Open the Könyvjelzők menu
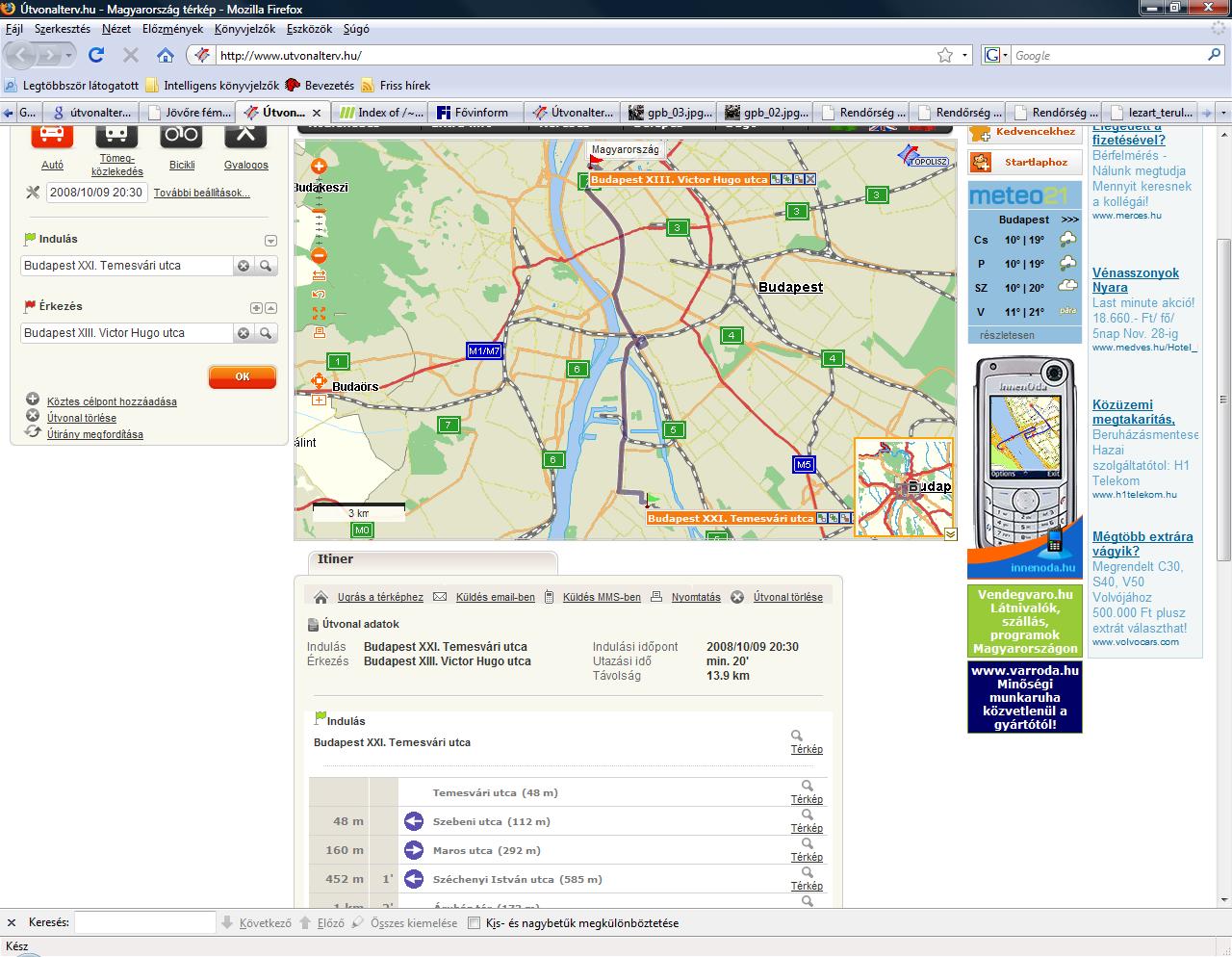 tap(244, 29)
